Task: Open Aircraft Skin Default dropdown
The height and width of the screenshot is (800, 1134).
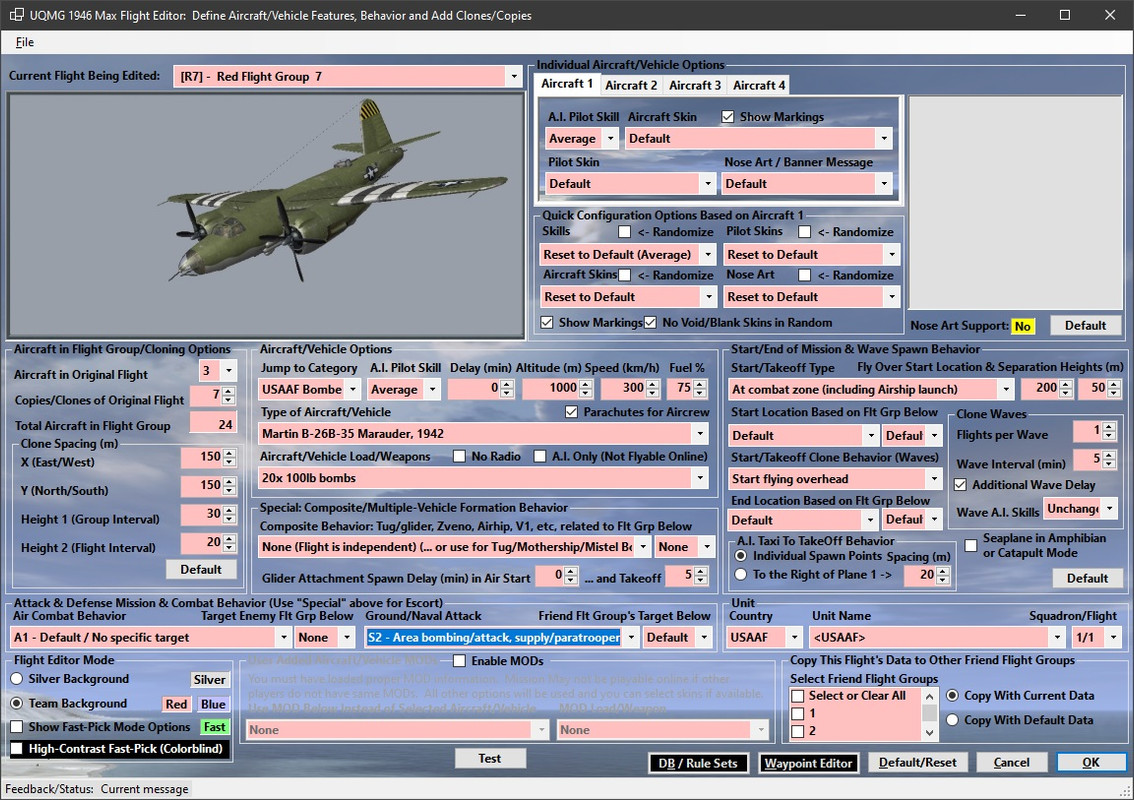Action: (x=884, y=138)
